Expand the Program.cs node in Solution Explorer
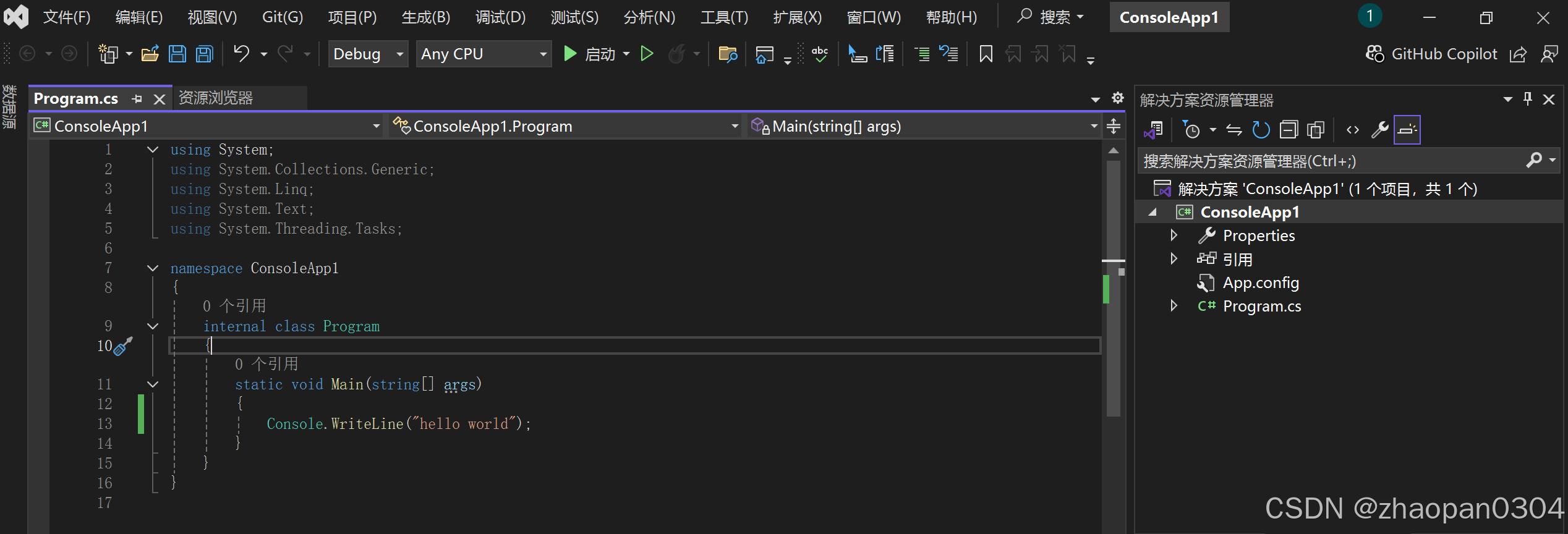This screenshot has width=1568, height=534. [x=1174, y=306]
